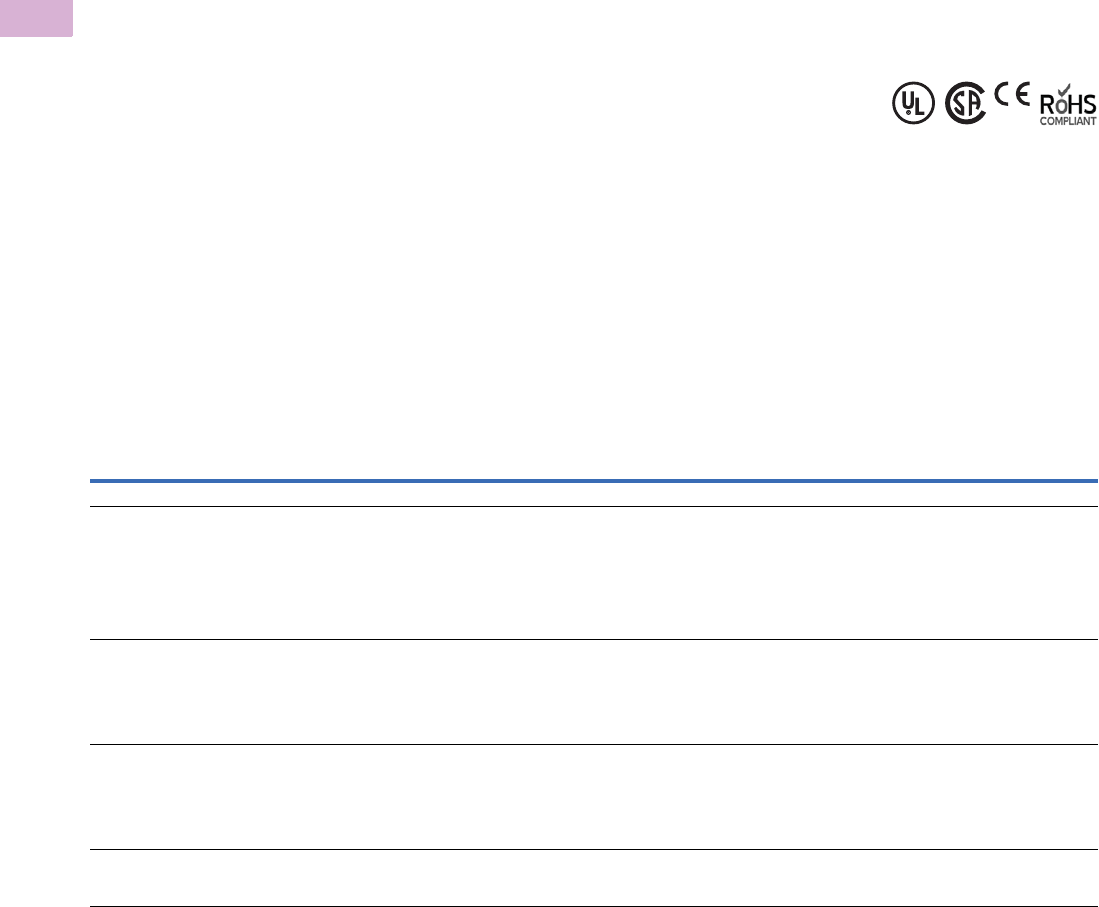Viewport: 1099px width, 907px height.
Task: Click the letters UL inside the circular logo
Action: (x=913, y=103)
